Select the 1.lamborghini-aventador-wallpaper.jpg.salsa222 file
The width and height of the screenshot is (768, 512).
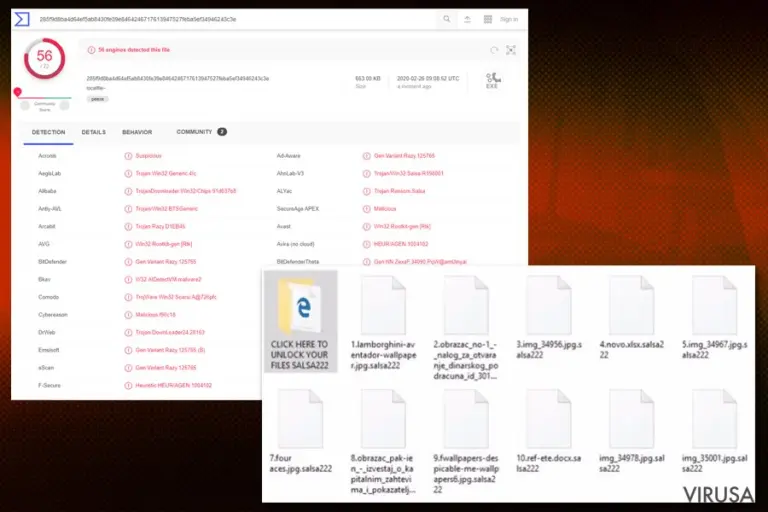[383, 323]
